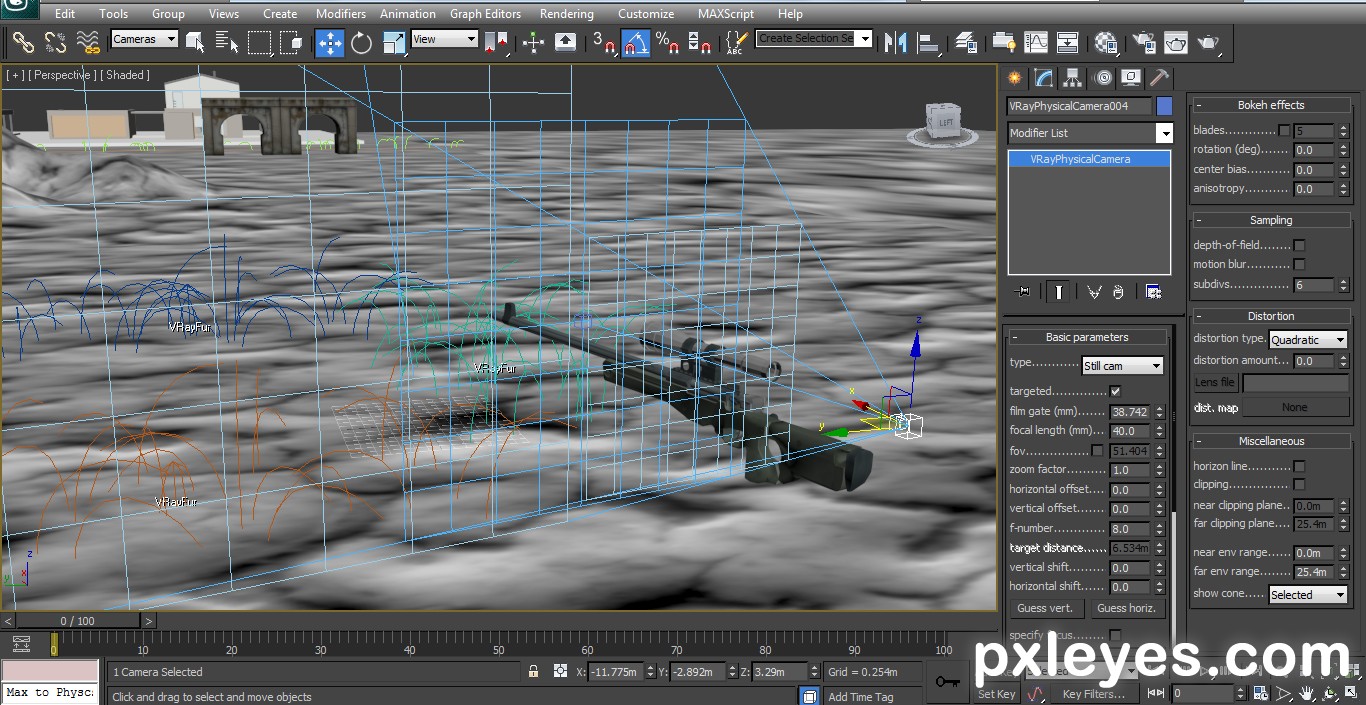Open the Modifier List dropdown
The image size is (1366, 705).
coord(1090,133)
